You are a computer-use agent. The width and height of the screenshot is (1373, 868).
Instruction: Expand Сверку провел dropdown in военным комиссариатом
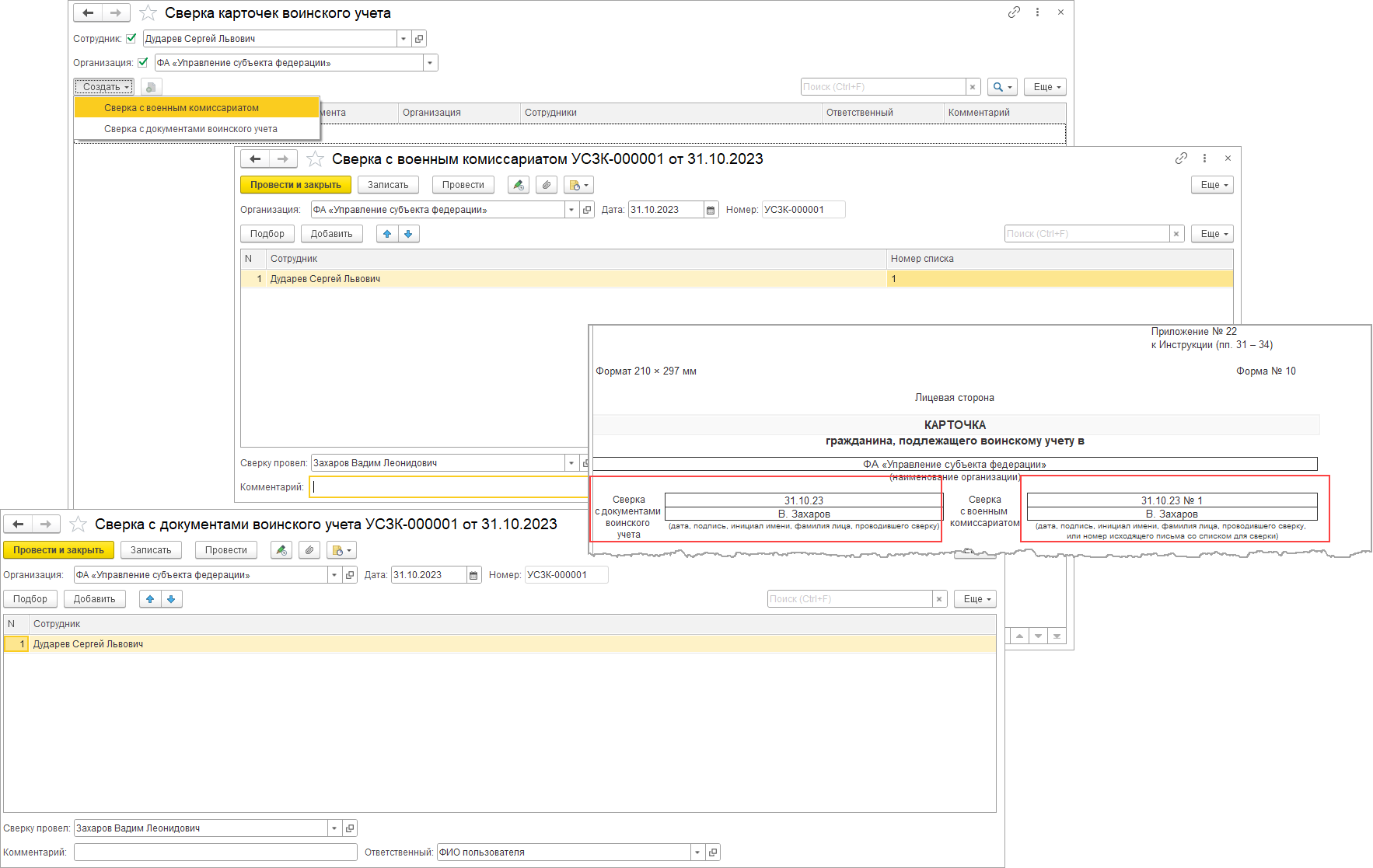(571, 463)
